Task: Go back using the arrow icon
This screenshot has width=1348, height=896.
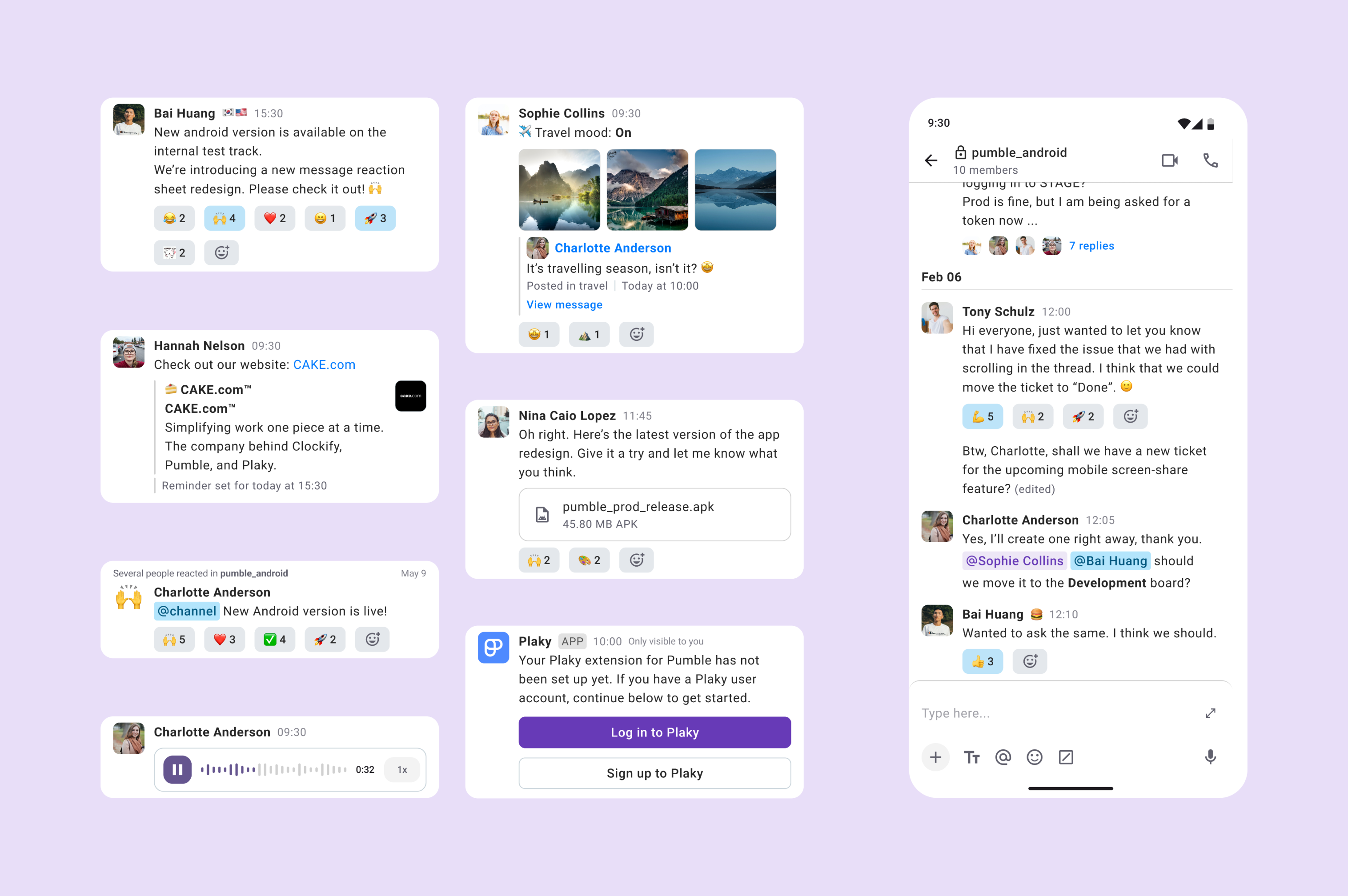Action: click(x=931, y=160)
